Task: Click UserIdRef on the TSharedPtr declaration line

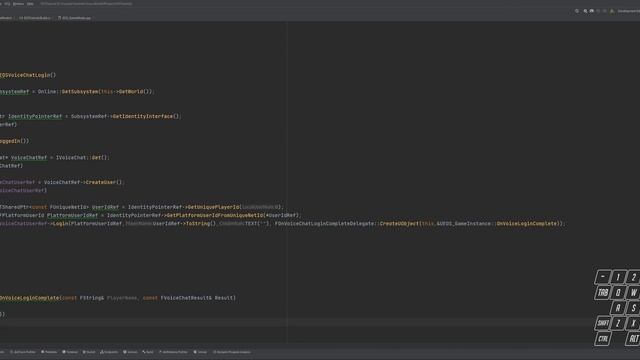Action: point(105,207)
